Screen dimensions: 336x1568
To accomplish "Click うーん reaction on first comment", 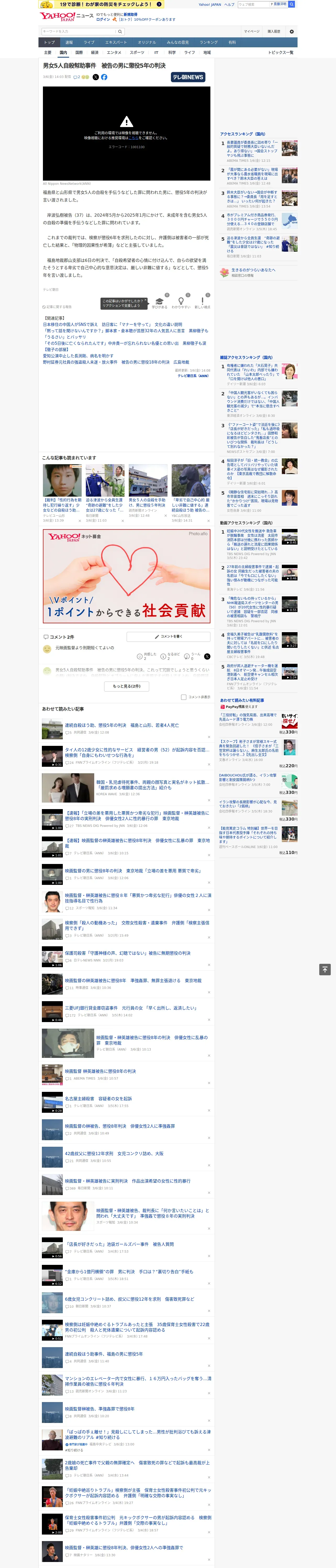I will pyautogui.click(x=192, y=656).
